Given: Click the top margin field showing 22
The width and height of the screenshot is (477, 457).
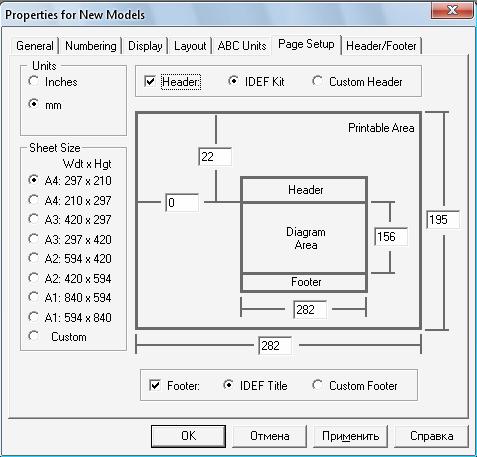Looking at the screenshot, I should pyautogui.click(x=215, y=156).
